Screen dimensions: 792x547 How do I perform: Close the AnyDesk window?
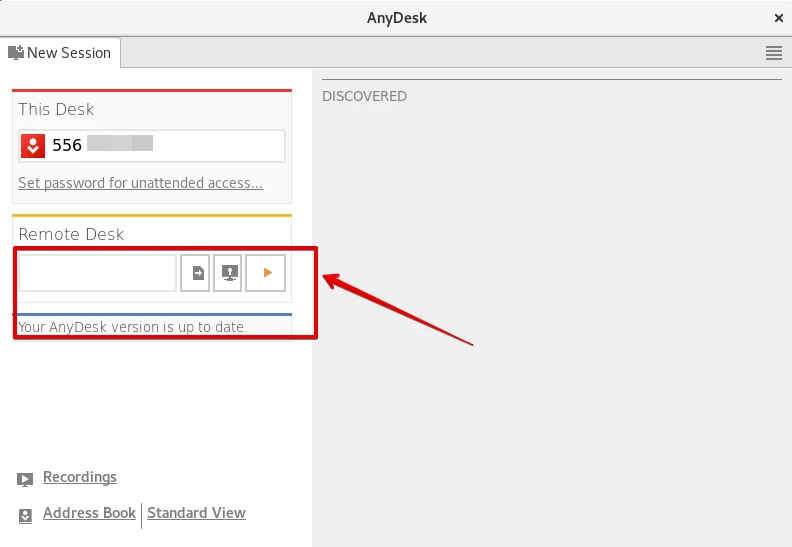(x=778, y=18)
